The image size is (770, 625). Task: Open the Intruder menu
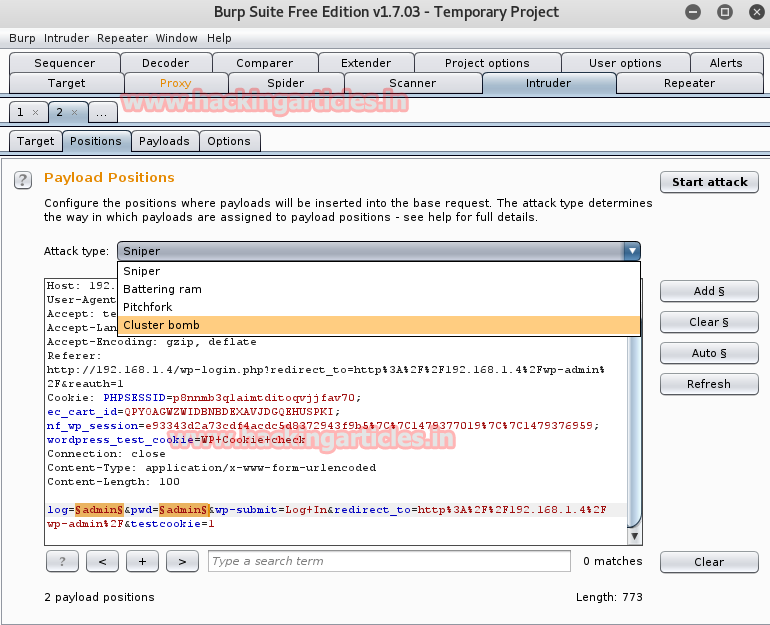pos(66,38)
